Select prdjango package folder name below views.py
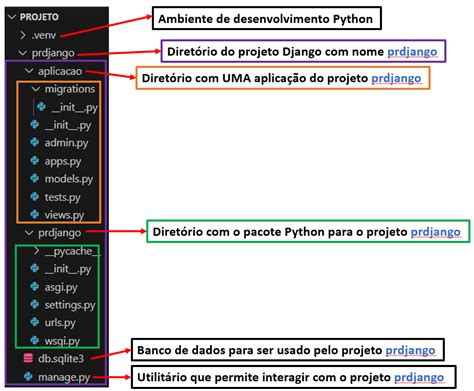Screen dimensions: 474x391 [60, 233]
